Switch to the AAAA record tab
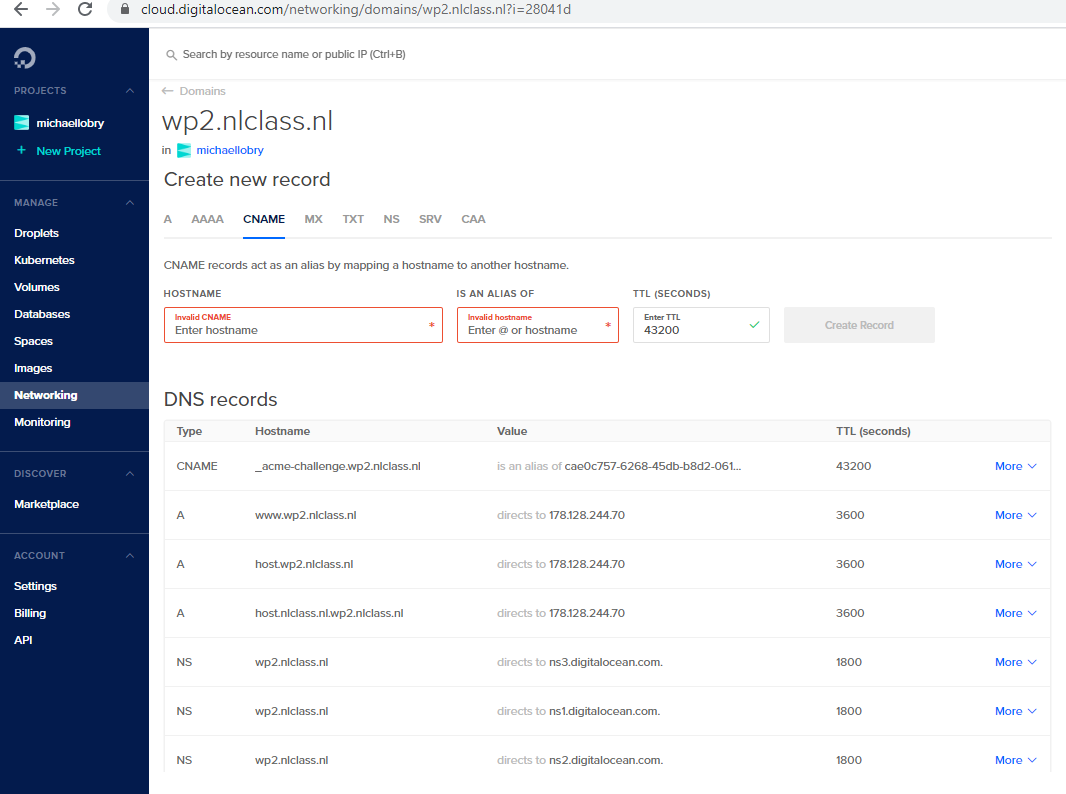Image resolution: width=1066 pixels, height=794 pixels. pyautogui.click(x=207, y=219)
